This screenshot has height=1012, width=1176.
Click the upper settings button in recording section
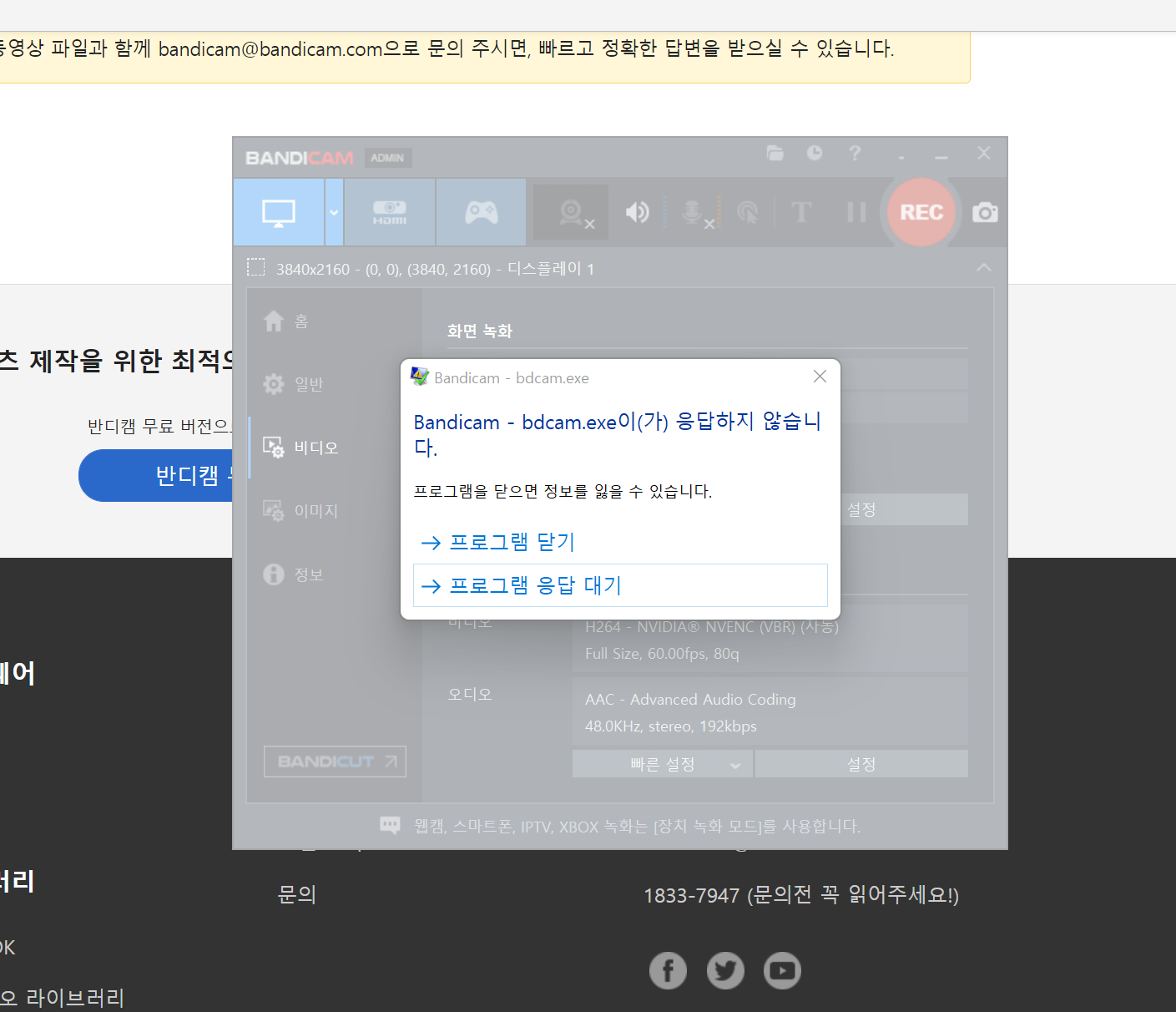(905, 509)
